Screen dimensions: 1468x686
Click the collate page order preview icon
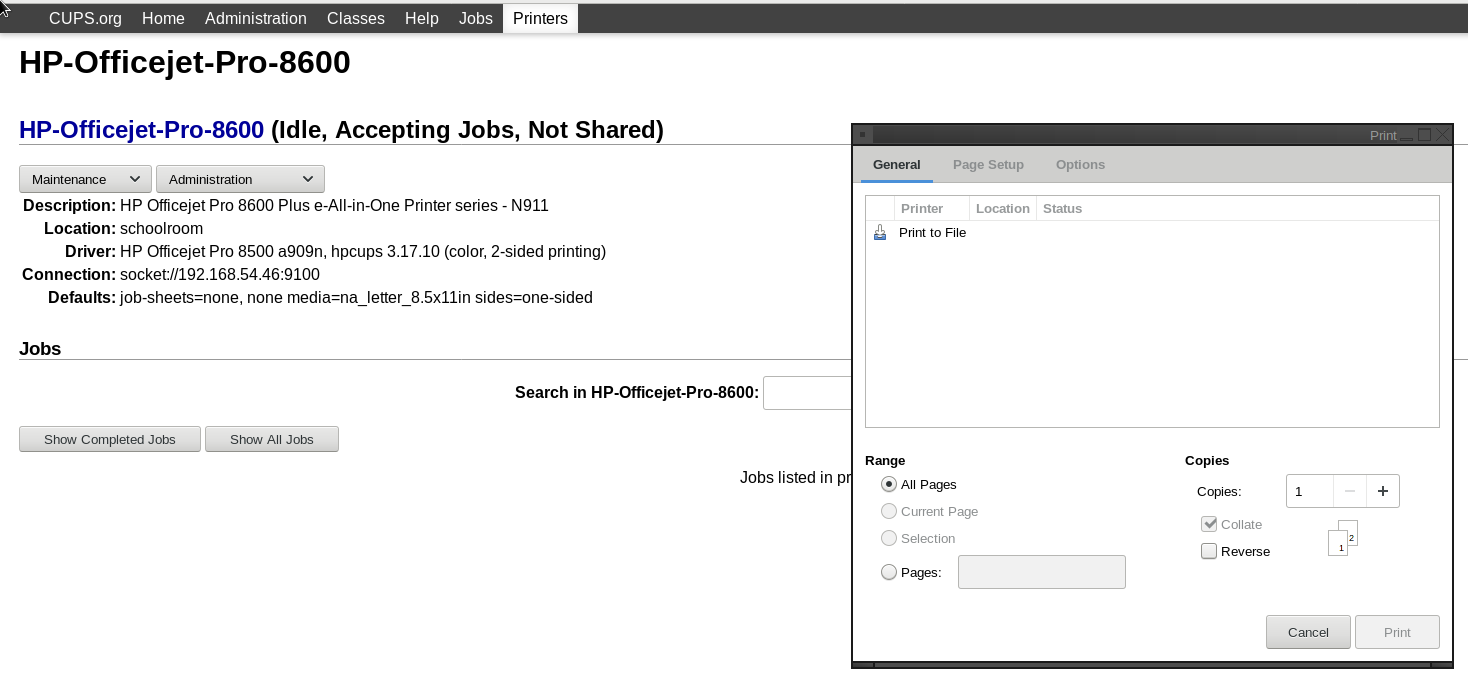(1342, 538)
